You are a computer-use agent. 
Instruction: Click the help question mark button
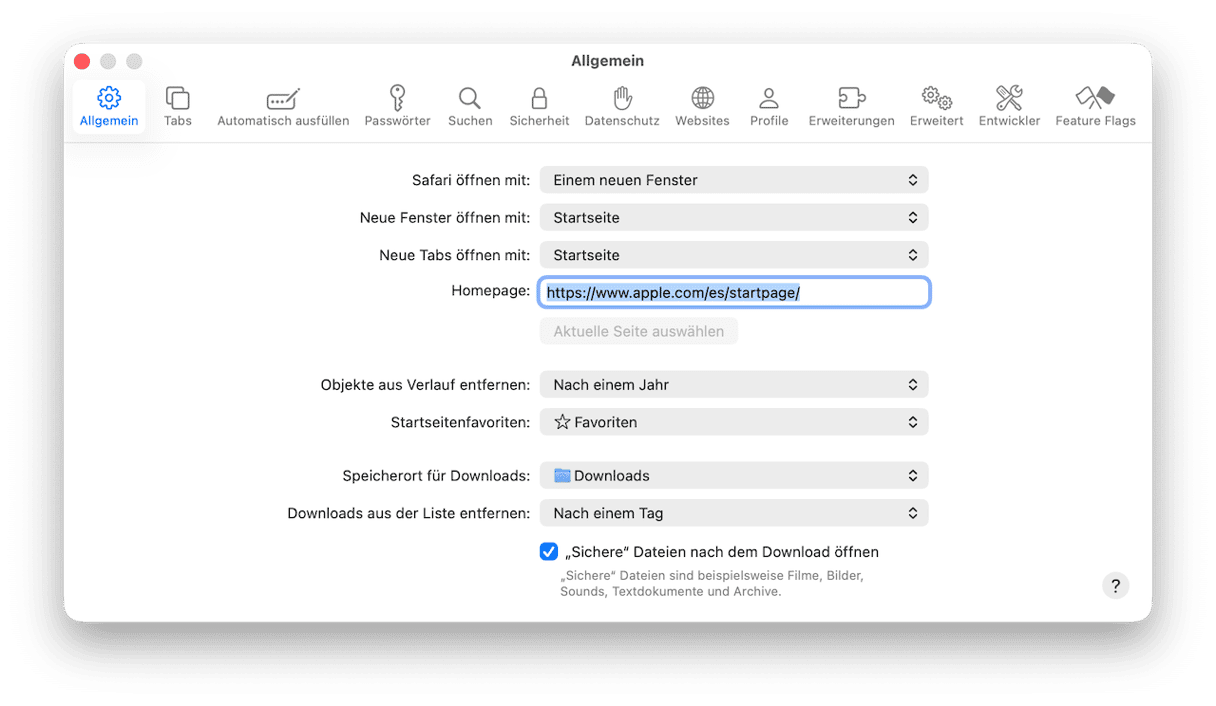click(1115, 586)
